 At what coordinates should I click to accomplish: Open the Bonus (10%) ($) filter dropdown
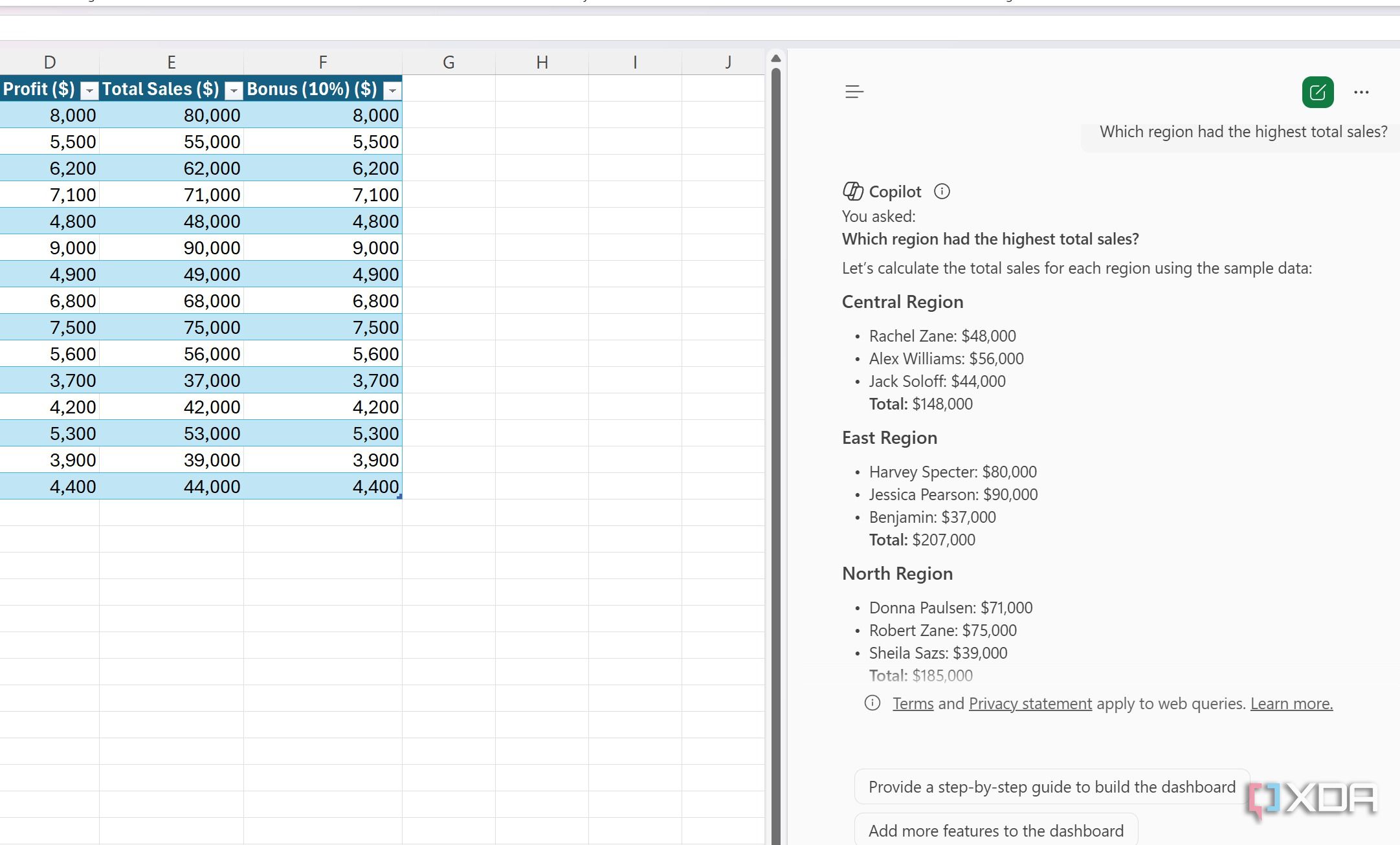click(x=392, y=91)
